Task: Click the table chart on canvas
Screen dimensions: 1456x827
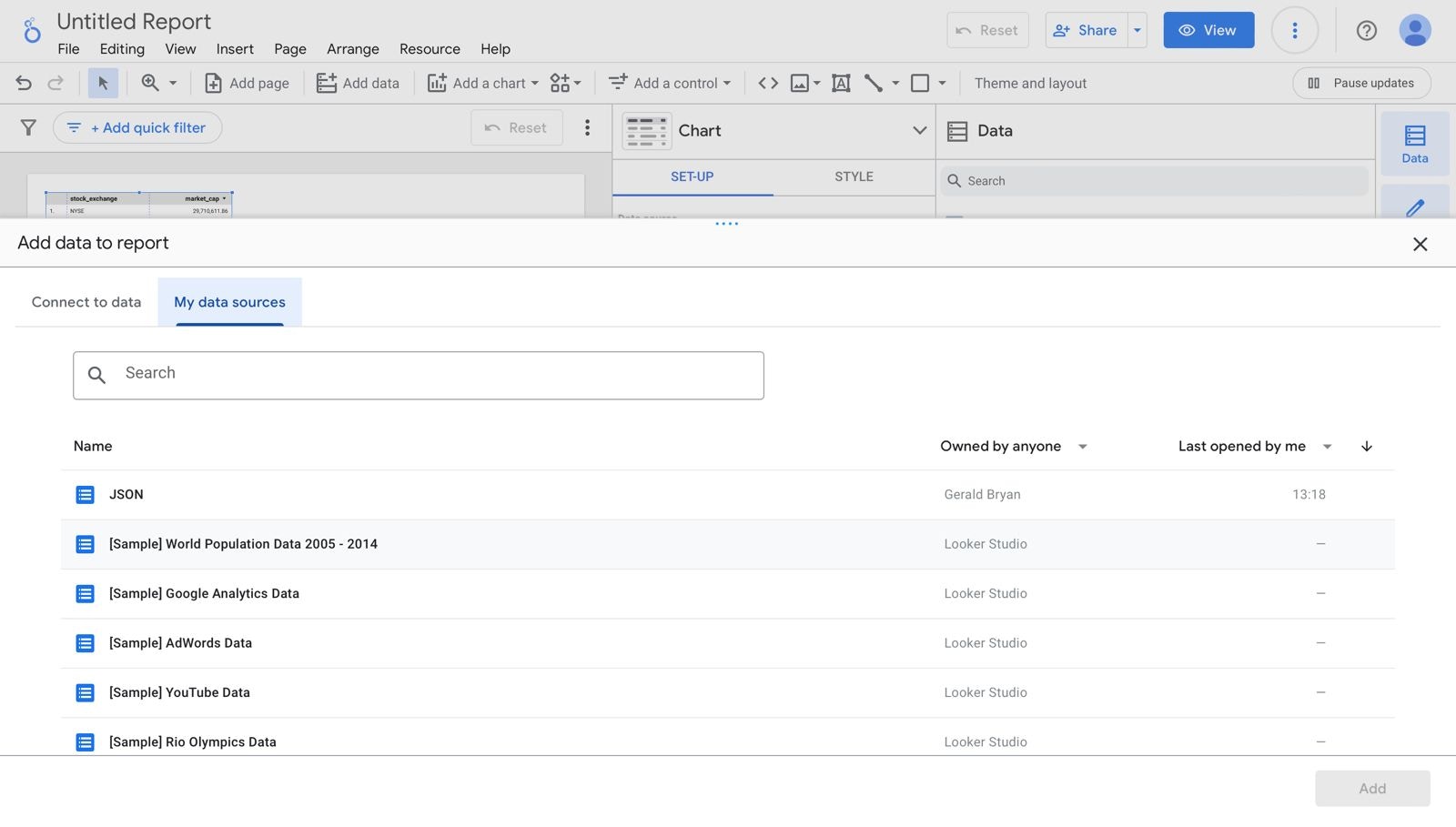Action: (x=138, y=205)
